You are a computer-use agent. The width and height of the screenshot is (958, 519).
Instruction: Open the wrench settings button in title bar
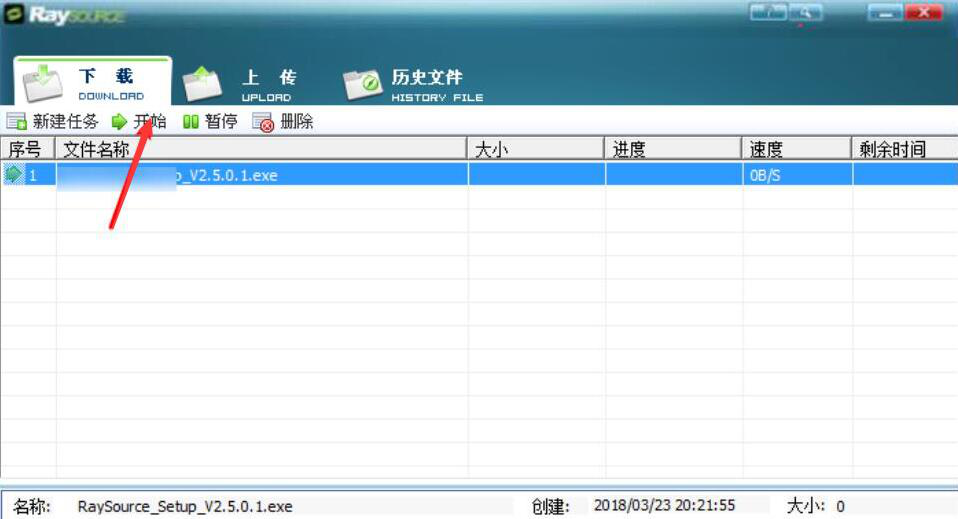805,12
